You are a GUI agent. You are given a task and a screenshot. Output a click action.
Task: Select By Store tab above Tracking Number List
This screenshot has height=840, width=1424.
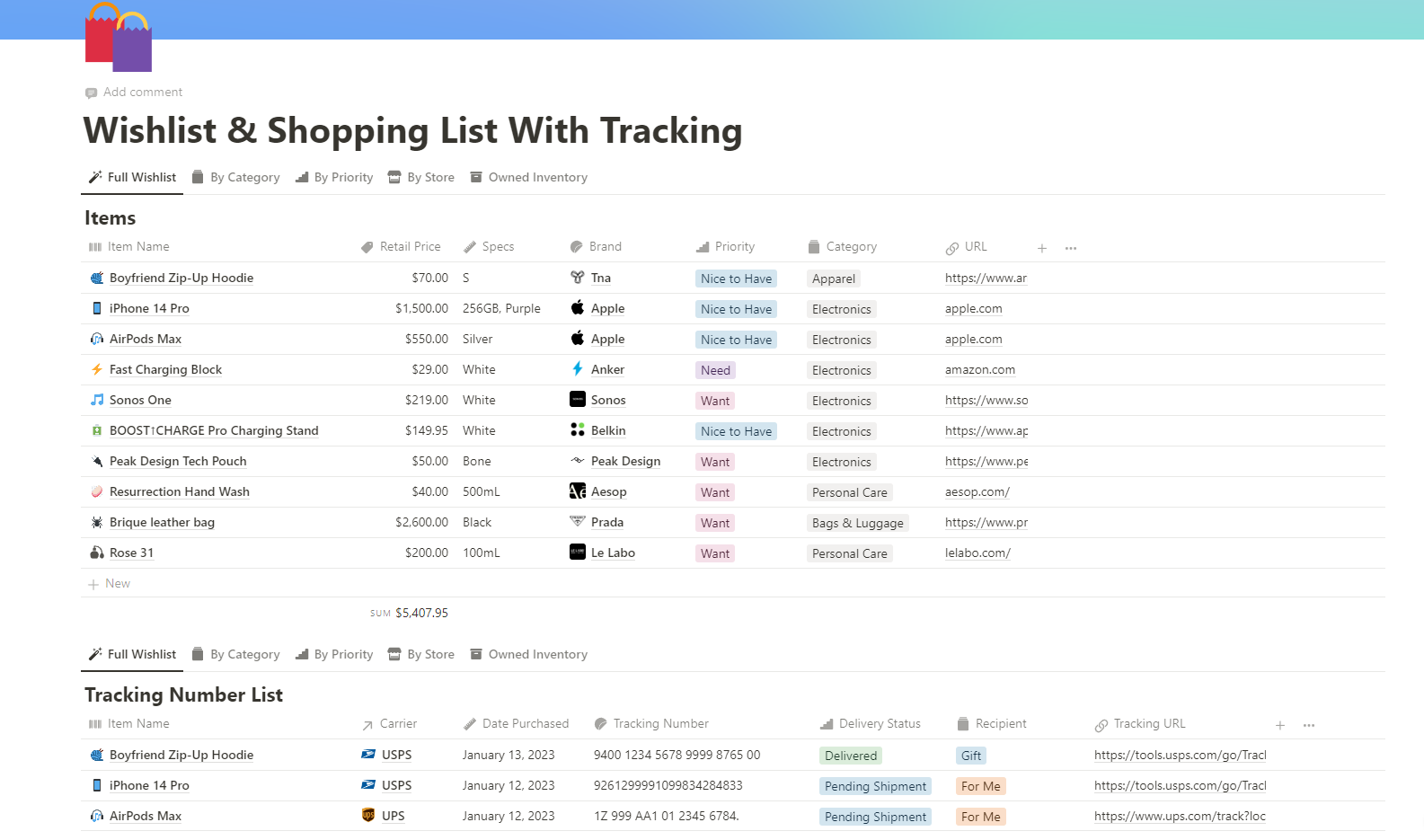(420, 654)
